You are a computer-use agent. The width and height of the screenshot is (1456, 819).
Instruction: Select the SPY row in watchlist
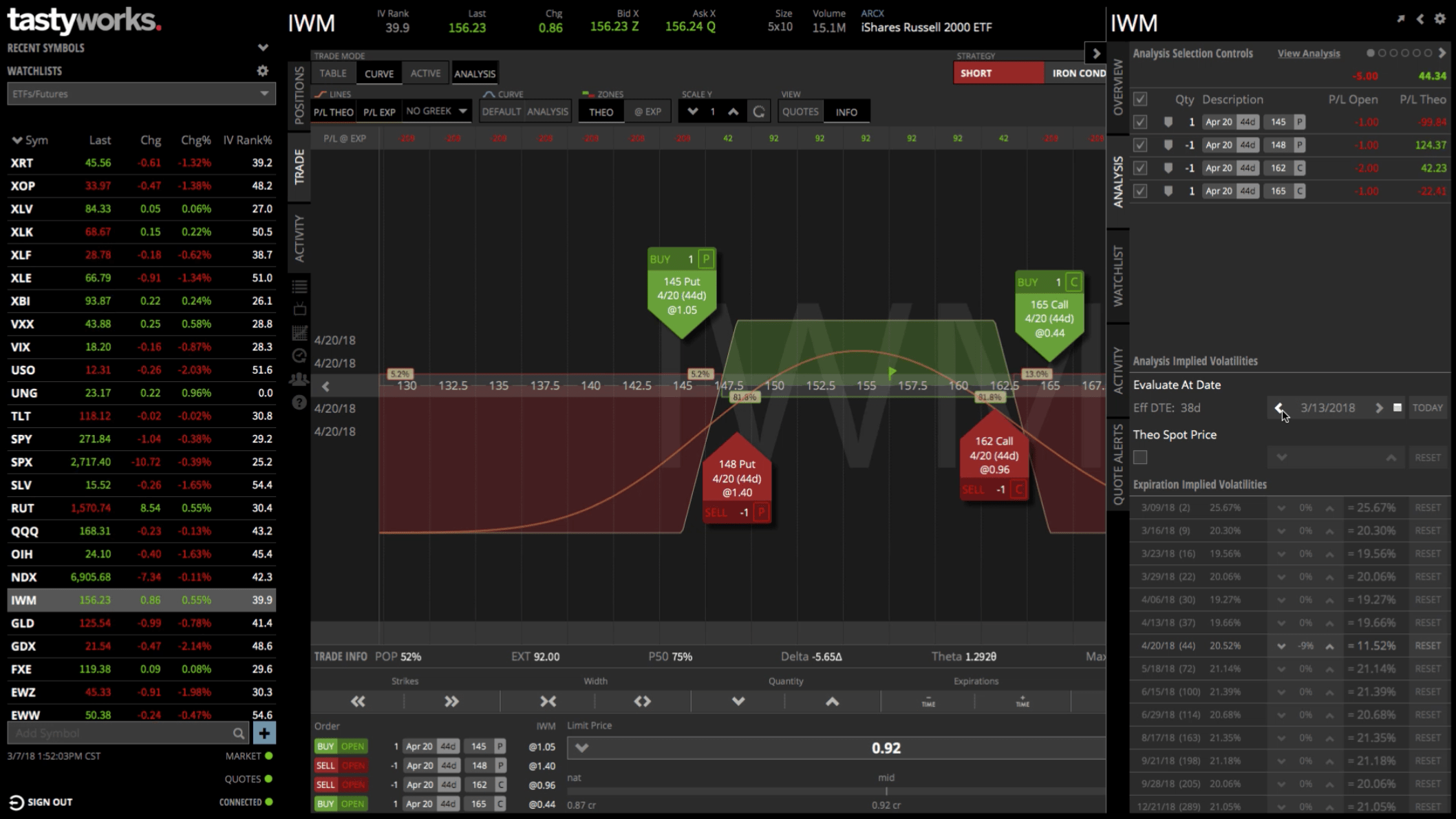tap(141, 439)
